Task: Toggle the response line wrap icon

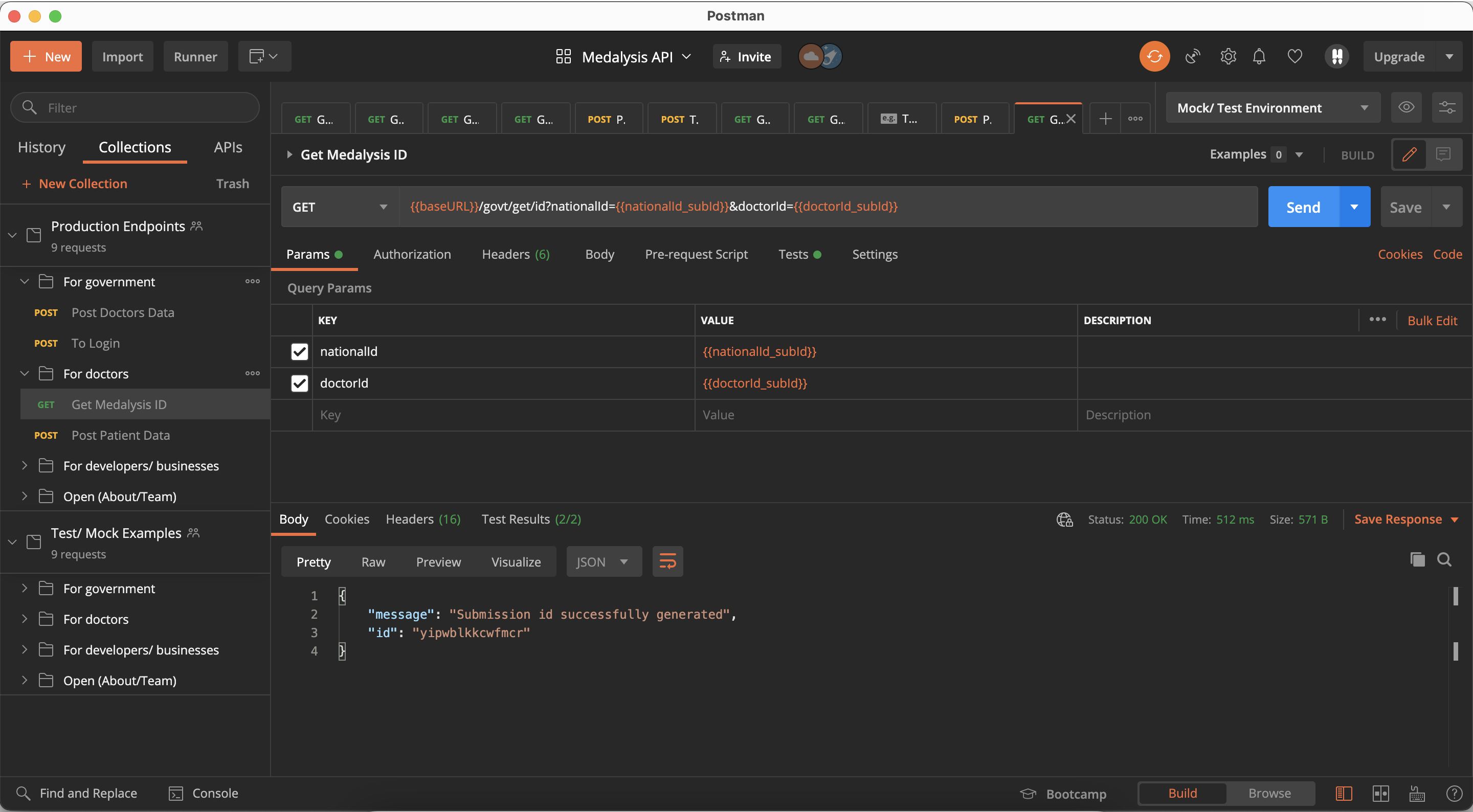Action: pyautogui.click(x=667, y=561)
